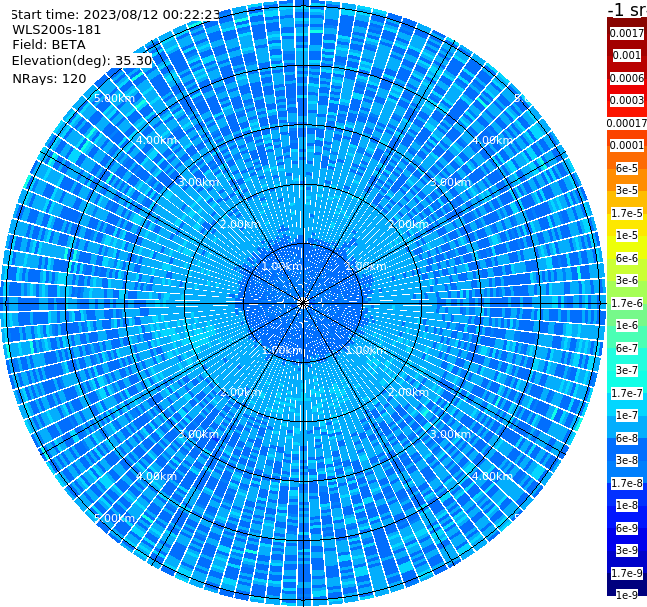Click the lower-left 1.00km range label
Viewport: 647px width, 607px height.
[x=282, y=350]
